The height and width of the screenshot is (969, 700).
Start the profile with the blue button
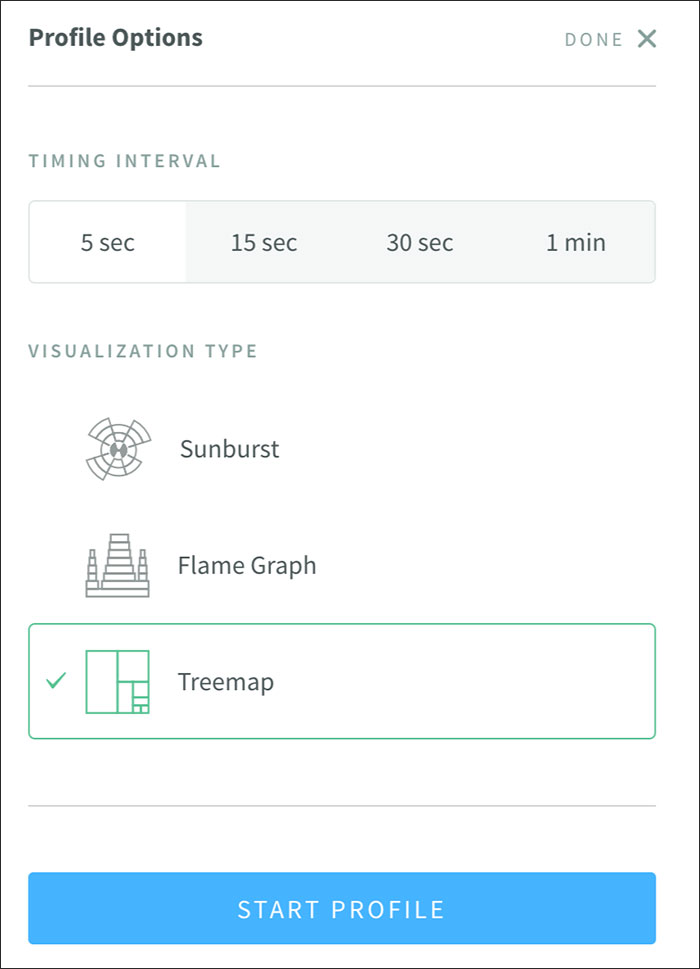click(342, 908)
